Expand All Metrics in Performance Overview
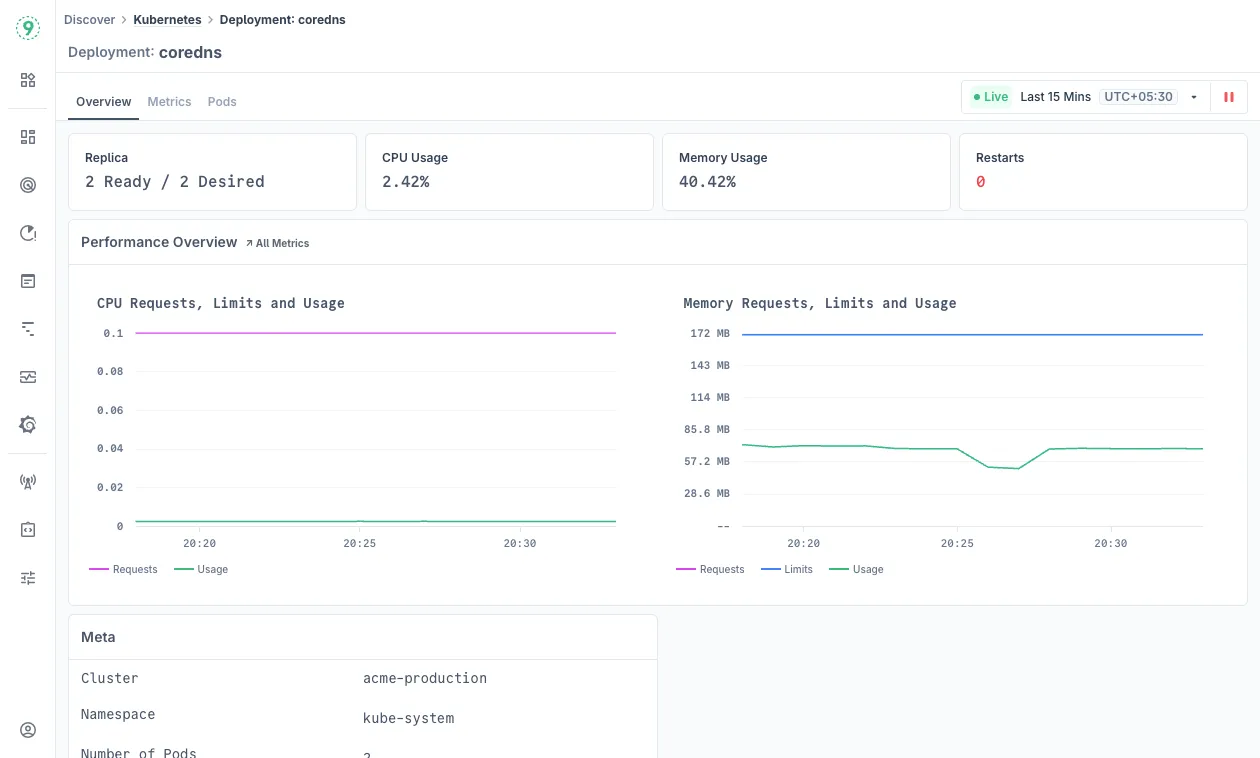The width and height of the screenshot is (1260, 758). coord(277,242)
